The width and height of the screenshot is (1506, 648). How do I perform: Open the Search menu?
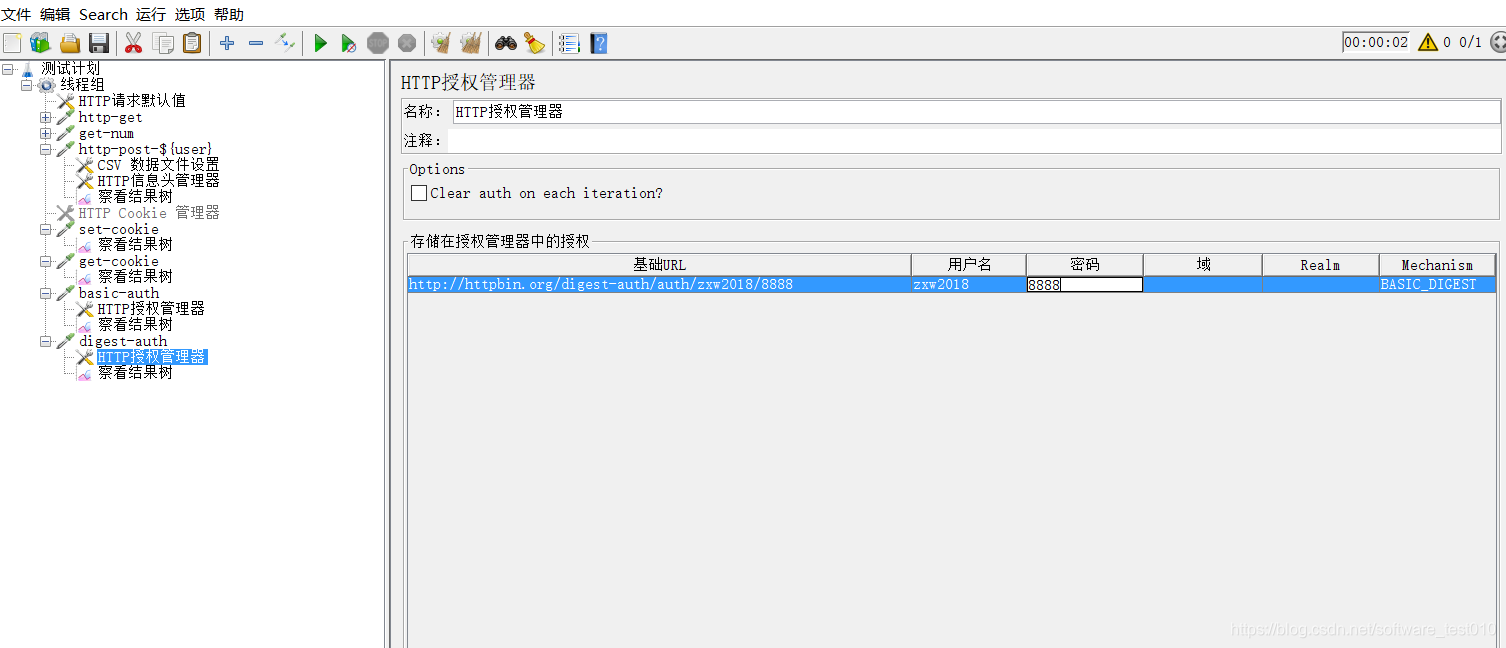(x=103, y=14)
